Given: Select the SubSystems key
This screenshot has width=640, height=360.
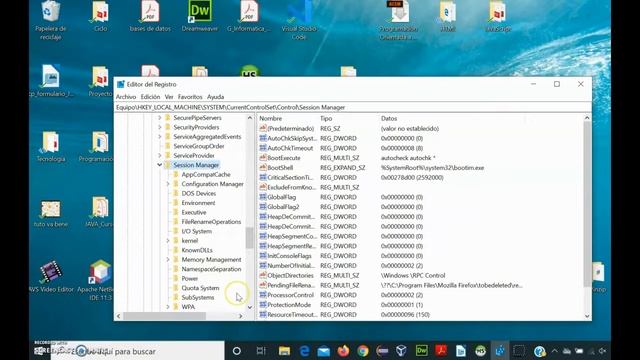Looking at the screenshot, I should tap(198, 297).
